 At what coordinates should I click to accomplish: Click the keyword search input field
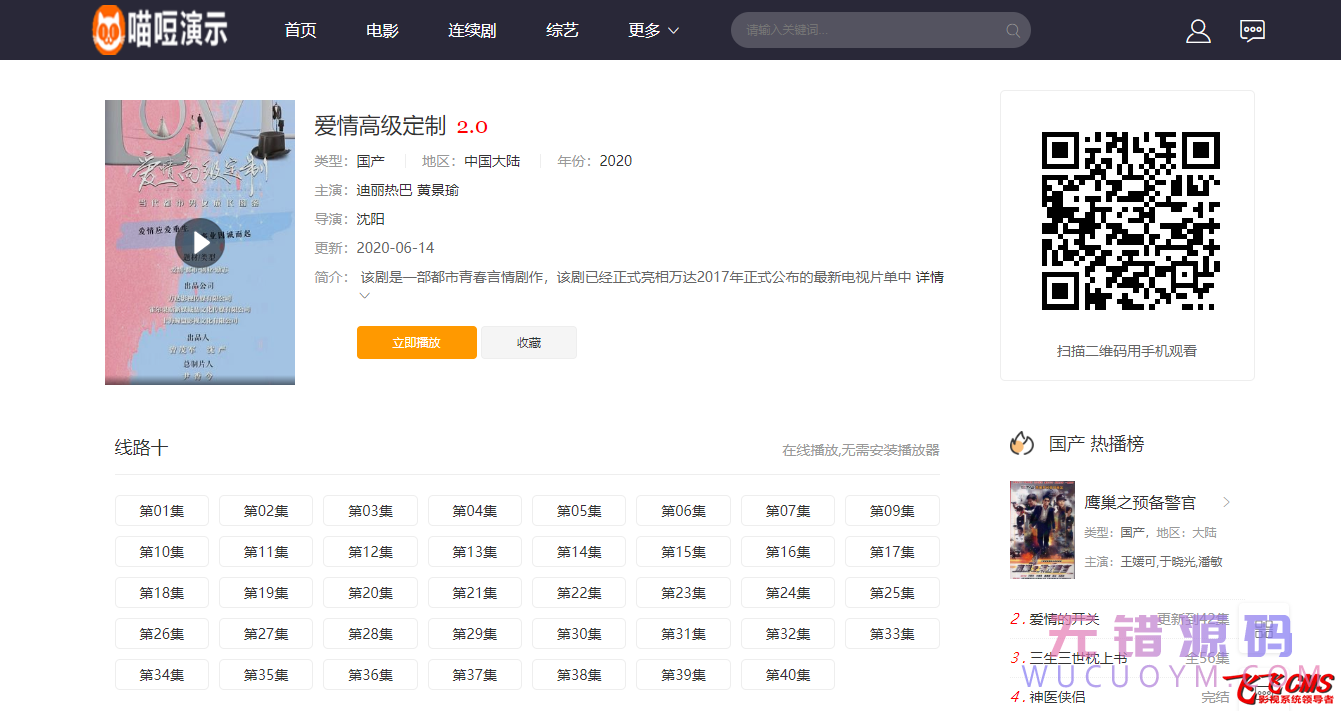pos(860,30)
